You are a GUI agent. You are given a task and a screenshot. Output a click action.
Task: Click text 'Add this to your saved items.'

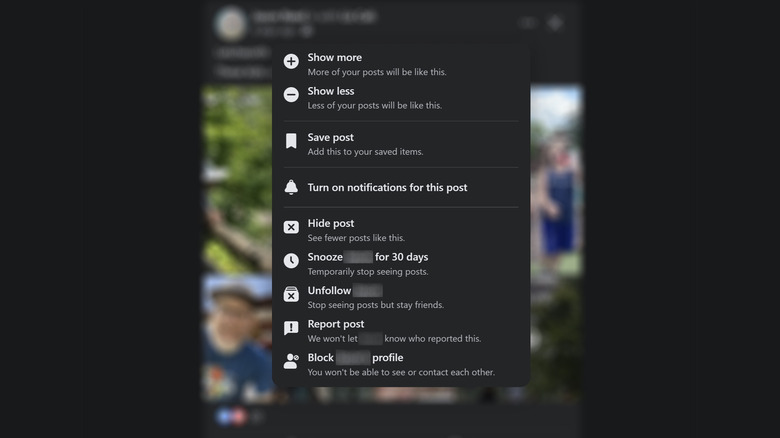[x=365, y=152]
